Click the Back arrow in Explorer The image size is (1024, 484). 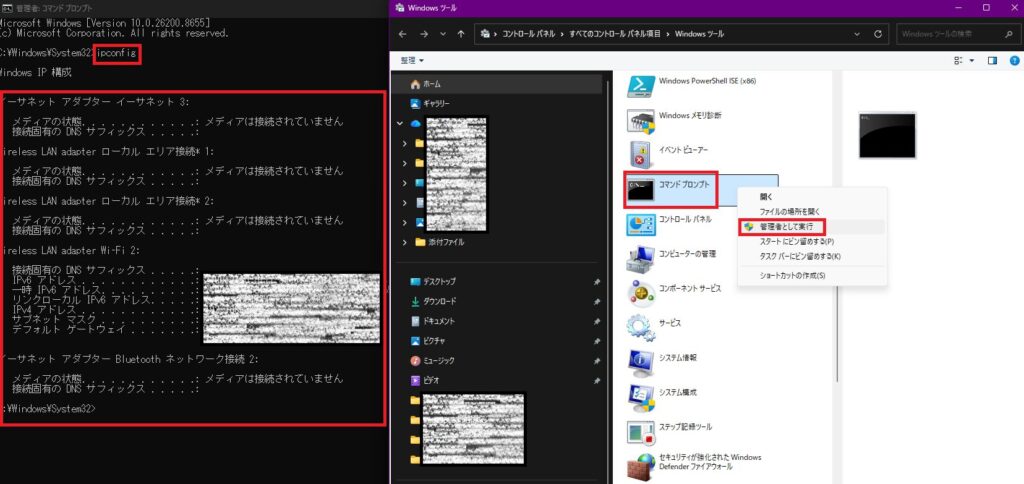[402, 34]
